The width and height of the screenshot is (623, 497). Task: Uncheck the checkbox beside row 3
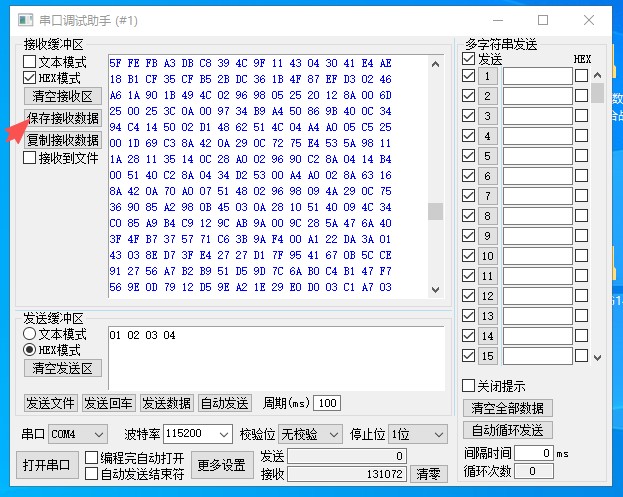468,116
